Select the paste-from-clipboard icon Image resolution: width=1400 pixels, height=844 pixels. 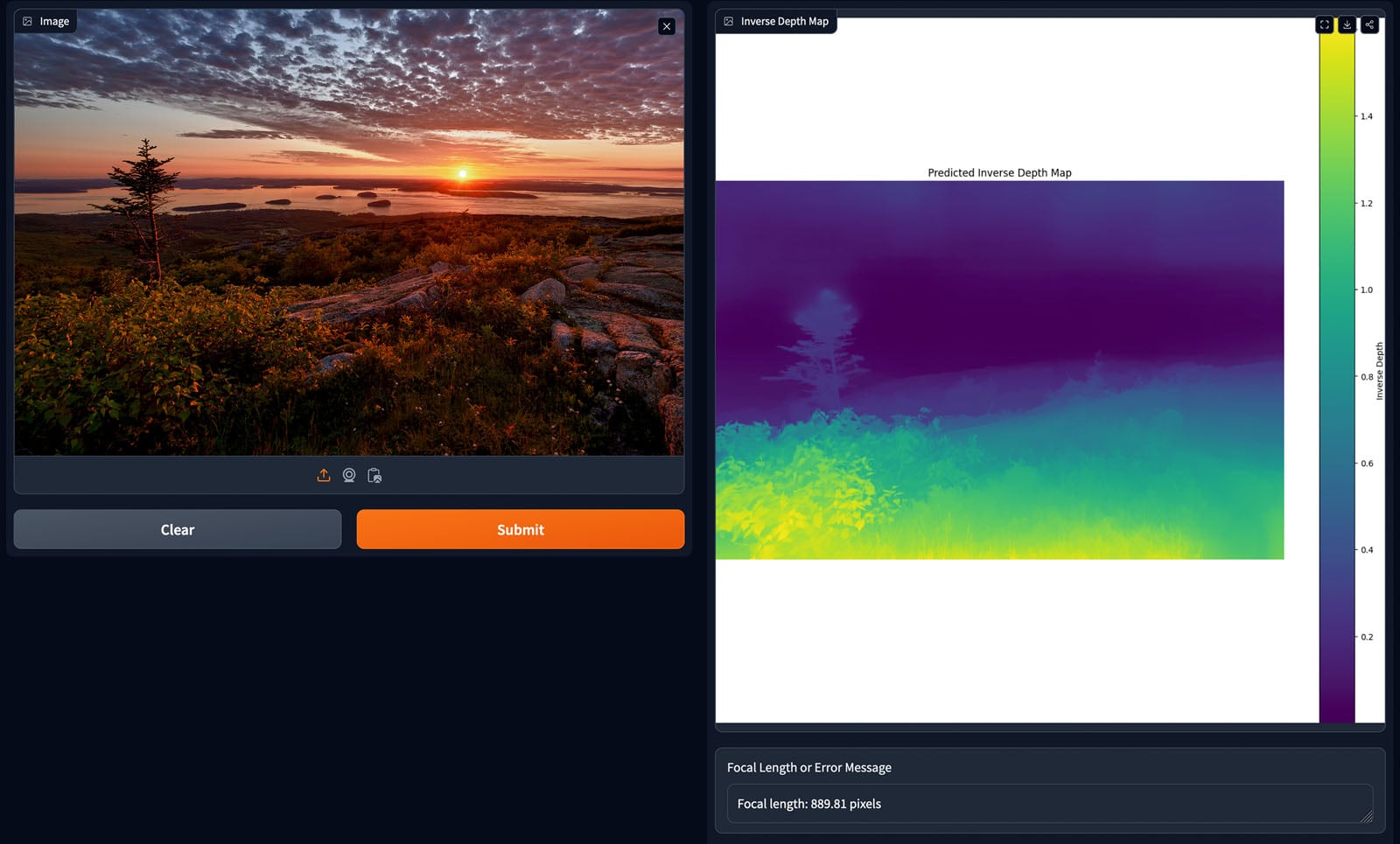pyautogui.click(x=374, y=475)
